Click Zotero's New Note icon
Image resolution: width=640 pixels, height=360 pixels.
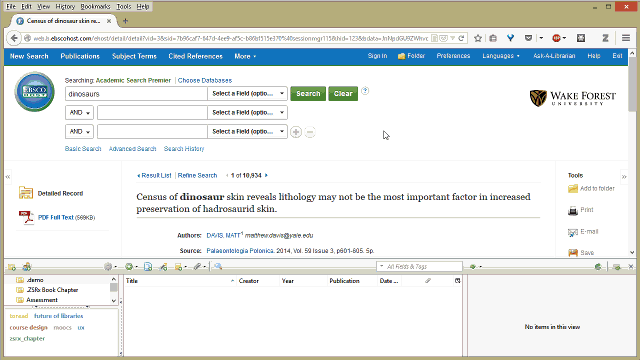coord(178,267)
